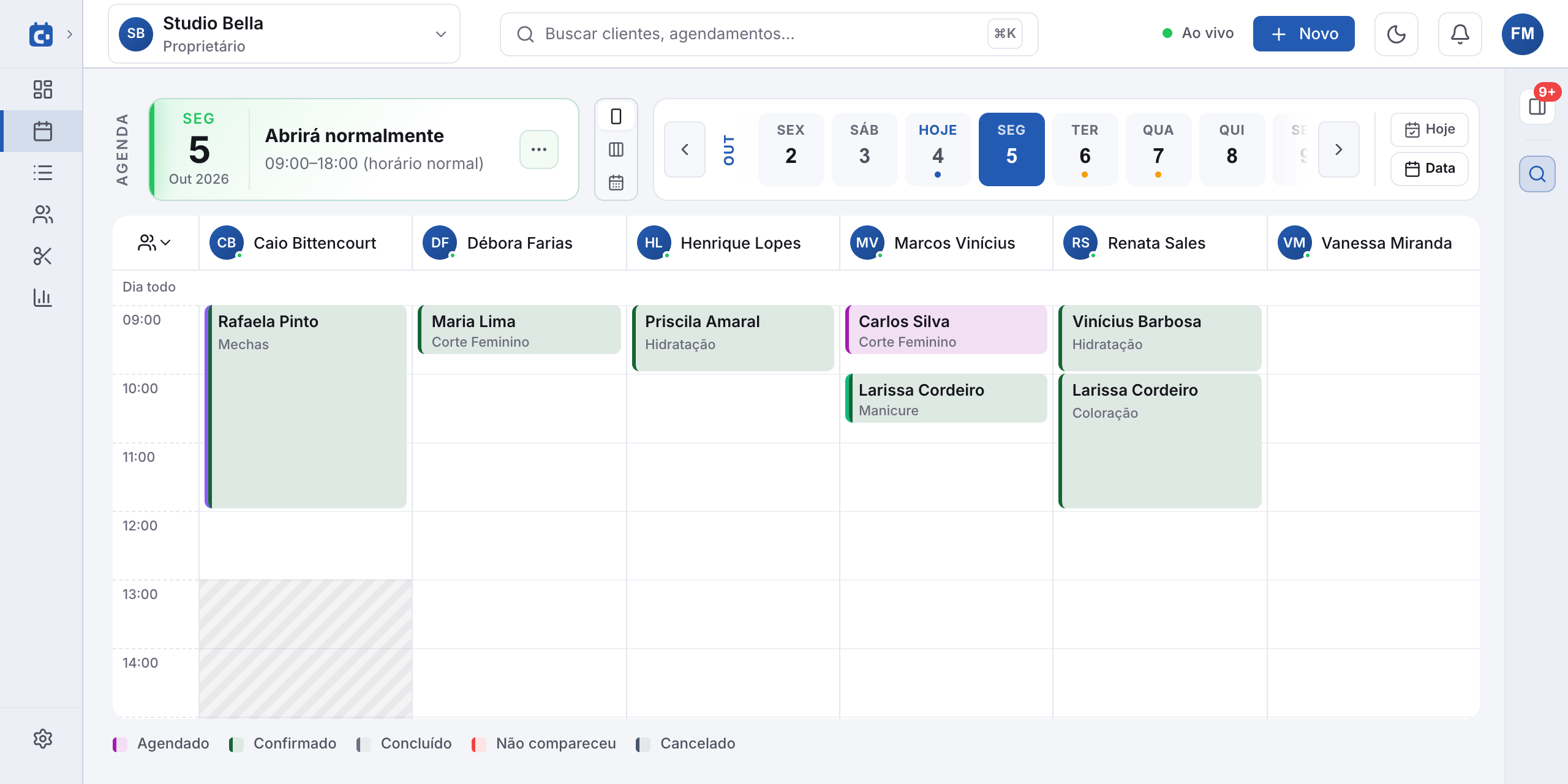
Task: Focus the search clients field
Action: [769, 34]
